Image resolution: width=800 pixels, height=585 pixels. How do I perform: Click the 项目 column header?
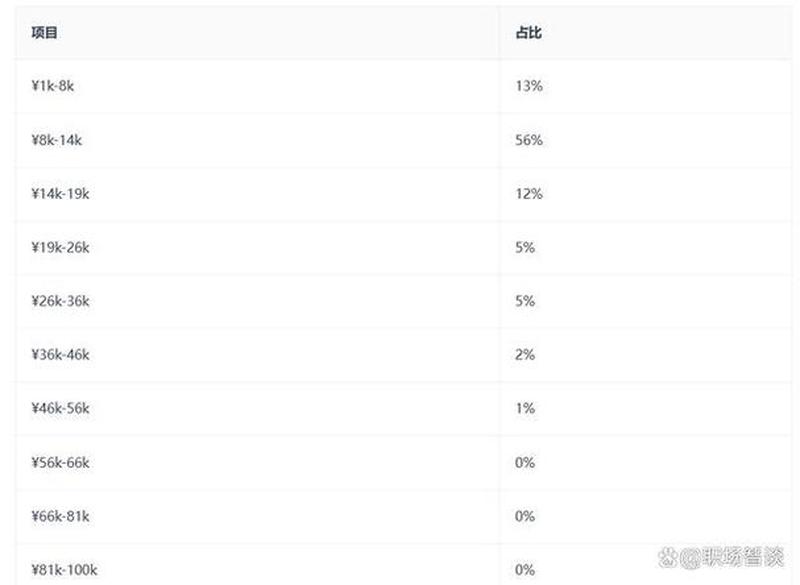click(x=44, y=33)
